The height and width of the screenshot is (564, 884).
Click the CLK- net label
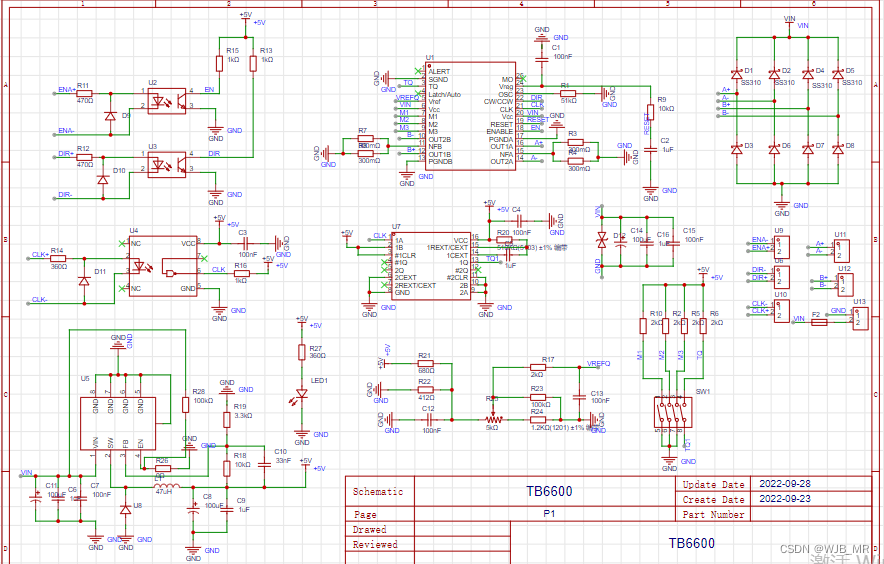coord(39,299)
